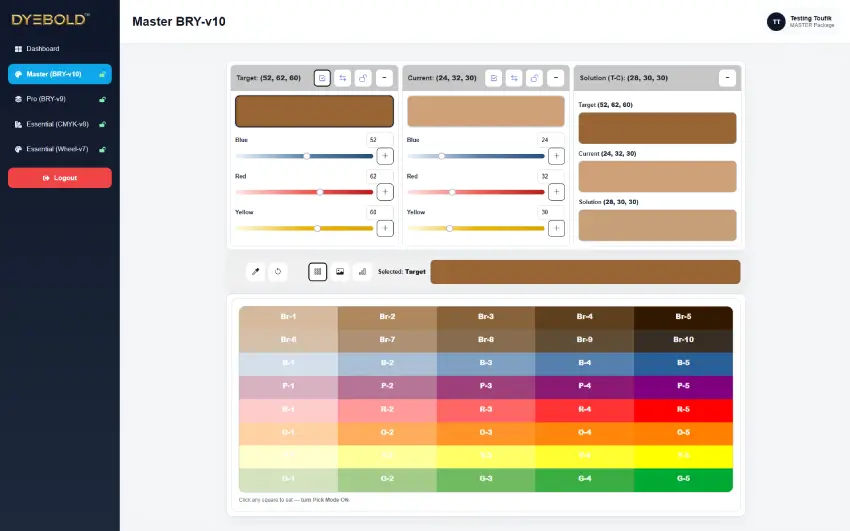The image size is (850, 531).
Task: Toggle the select checkbox icon in Target header
Action: [322, 78]
